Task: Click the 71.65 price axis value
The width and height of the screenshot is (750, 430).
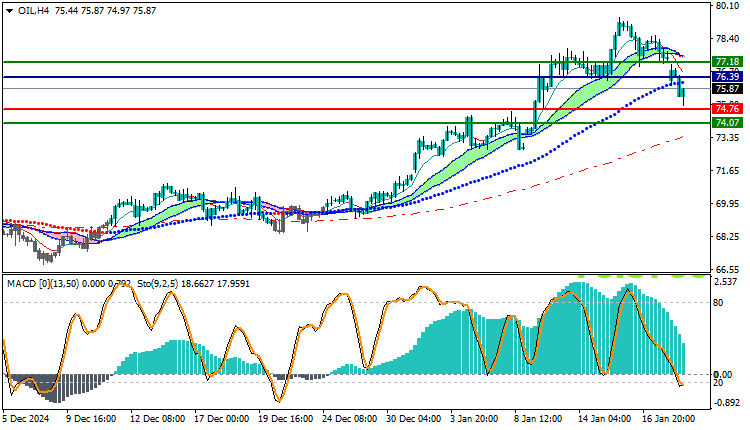Action: point(728,171)
